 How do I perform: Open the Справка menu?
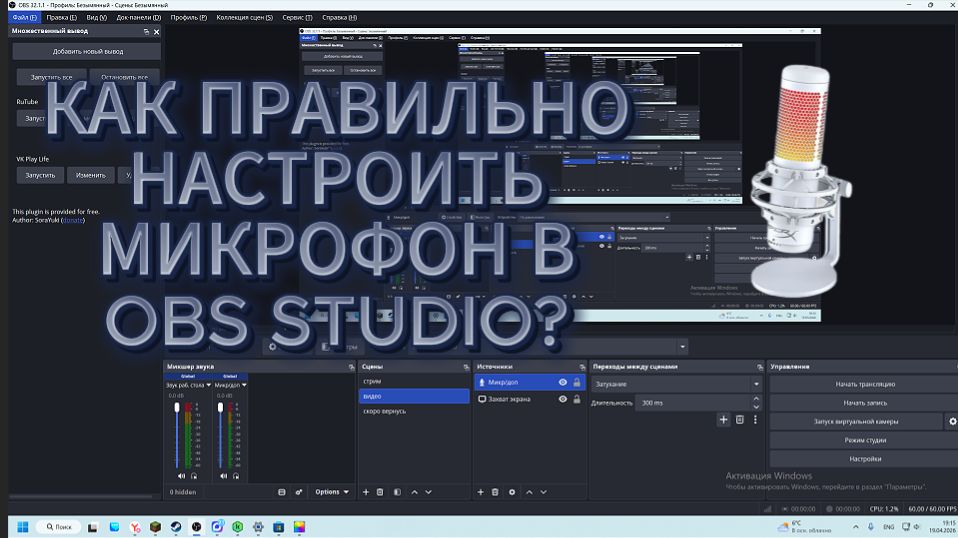[339, 18]
